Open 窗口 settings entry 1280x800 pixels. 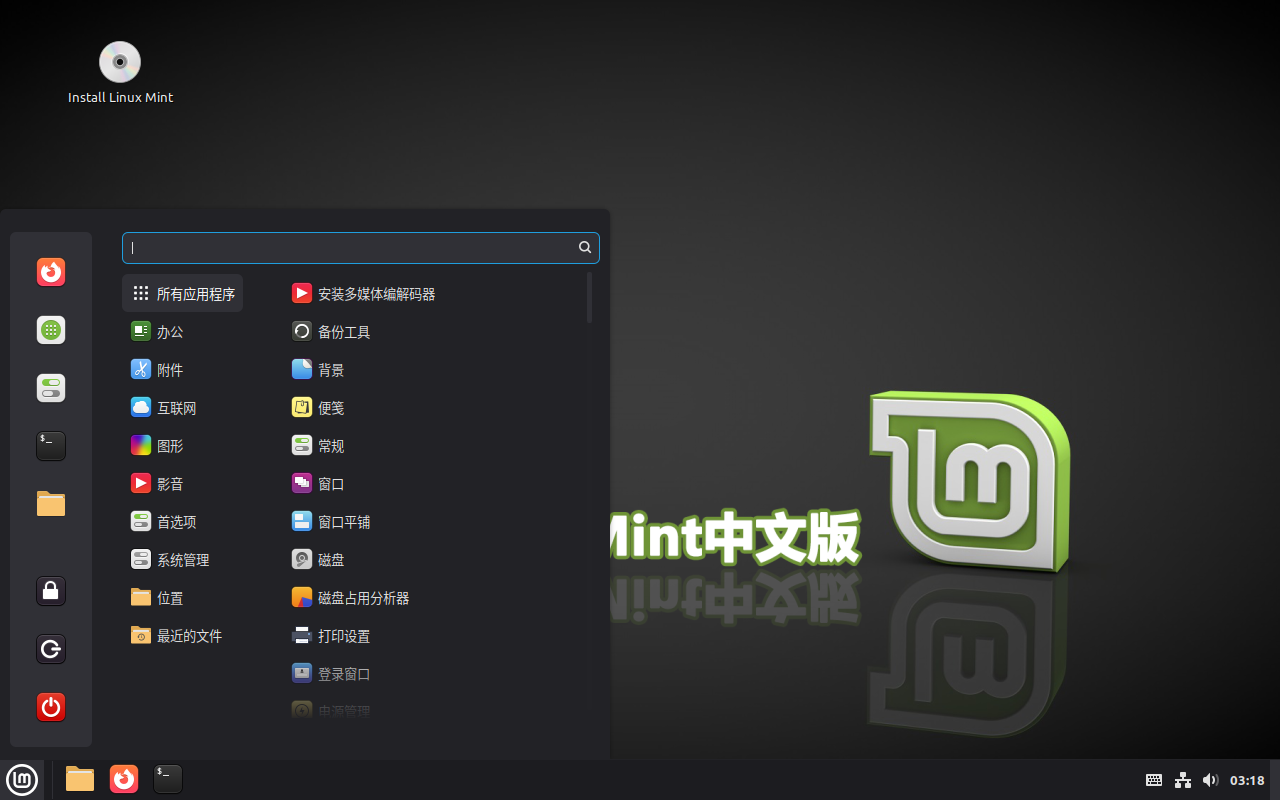click(434, 484)
